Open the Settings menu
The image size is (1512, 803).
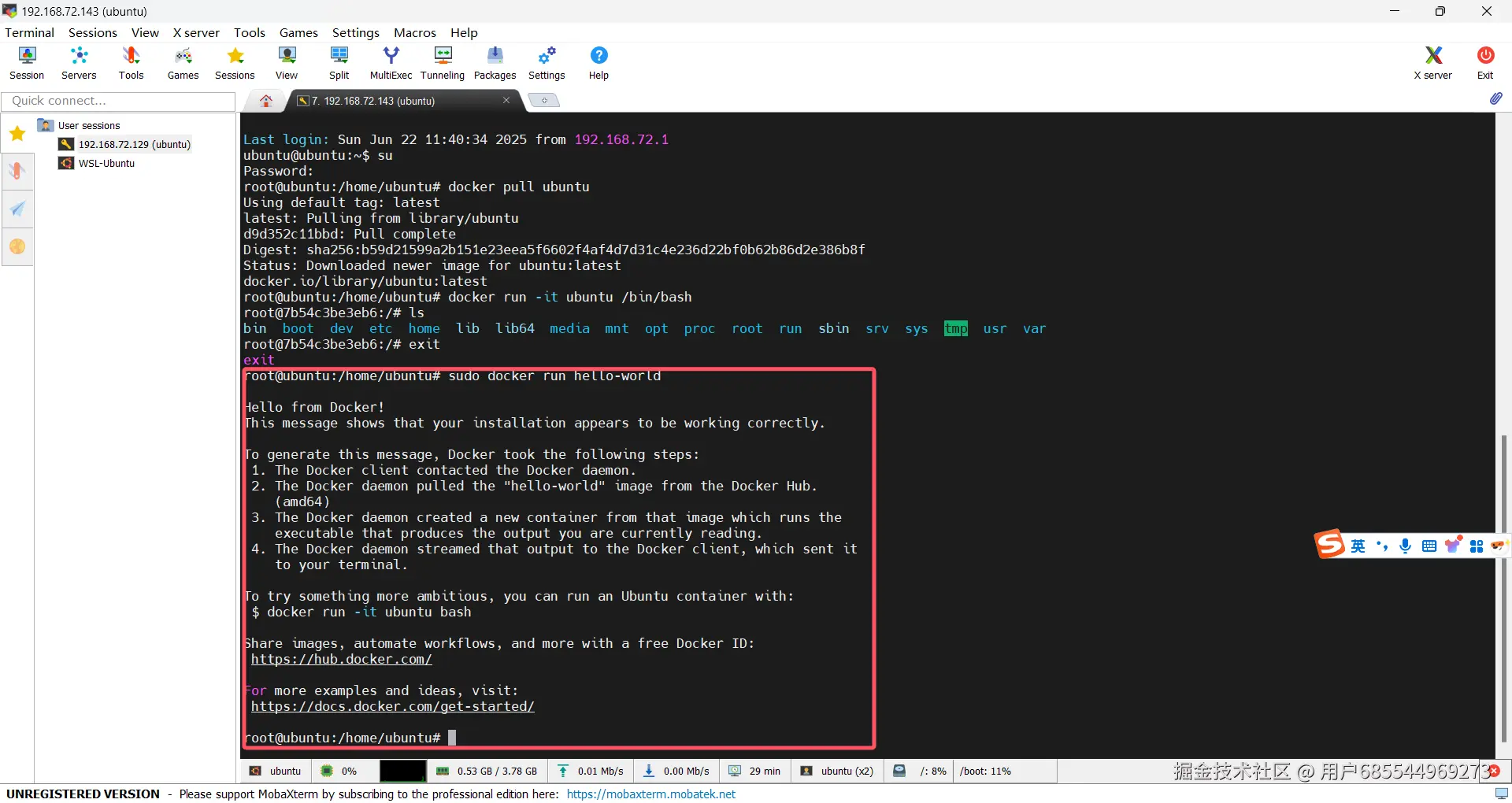[355, 32]
